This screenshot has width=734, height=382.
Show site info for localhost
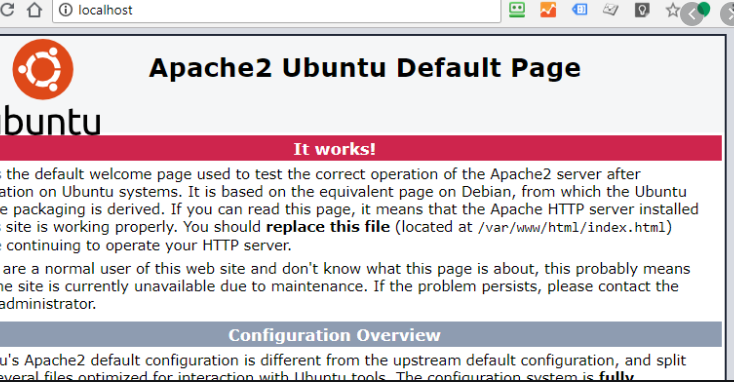tap(66, 10)
